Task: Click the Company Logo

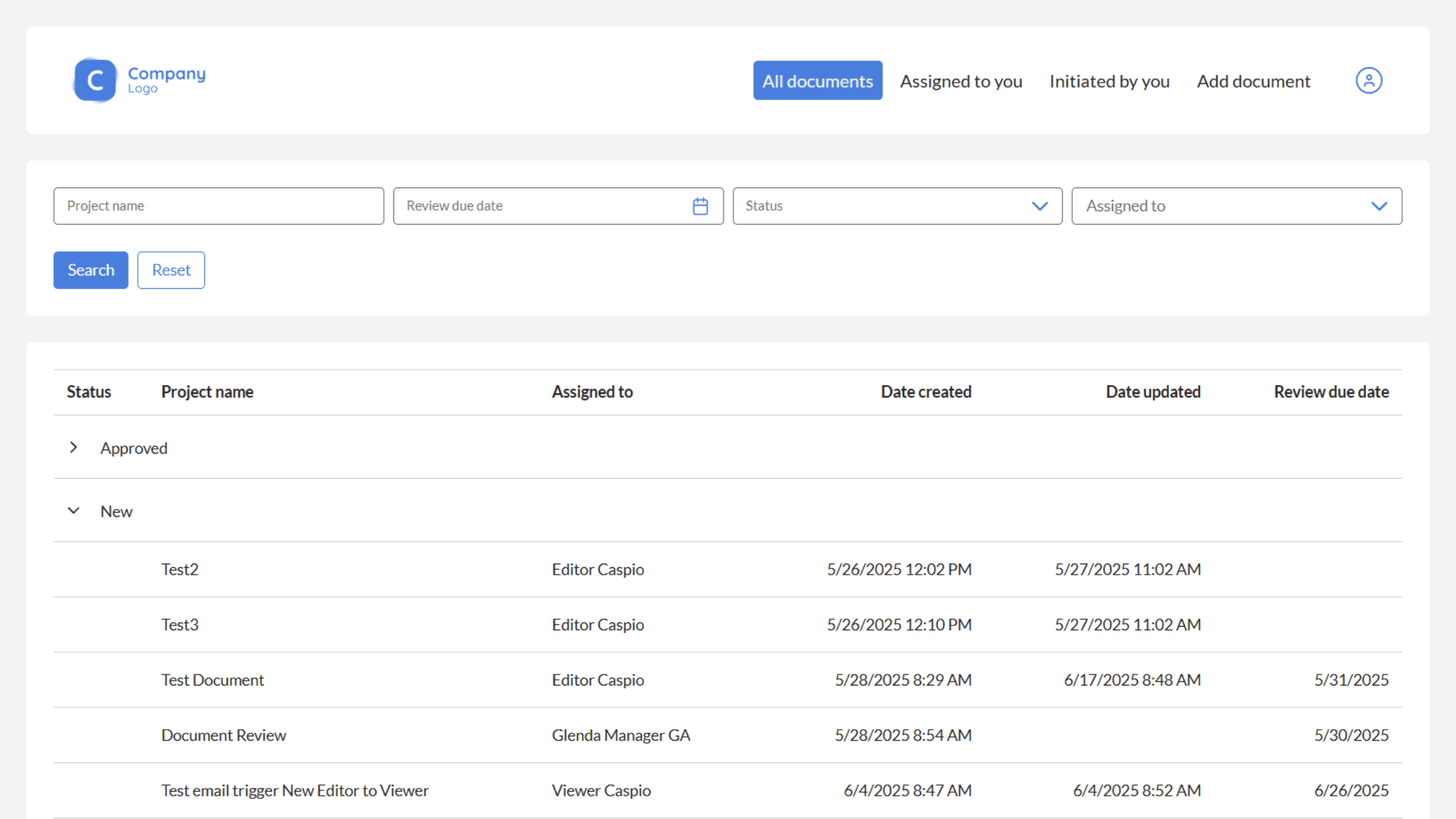Action: coord(139,80)
